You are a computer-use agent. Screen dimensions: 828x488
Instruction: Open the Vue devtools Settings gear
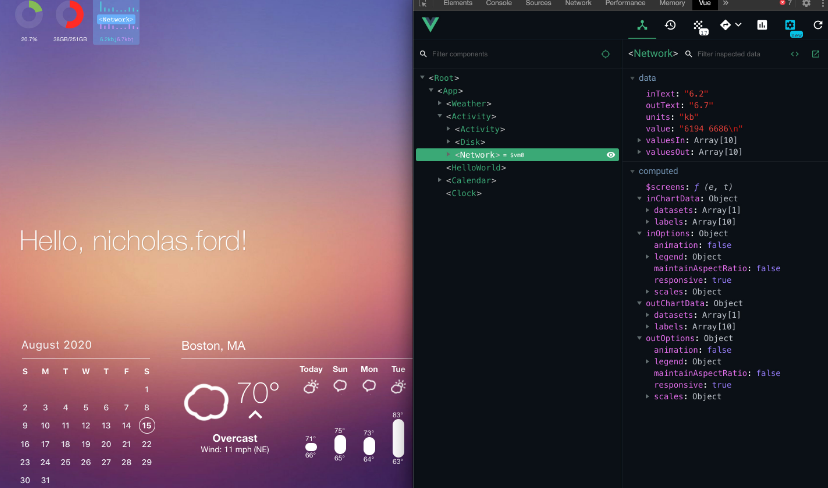[791, 25]
